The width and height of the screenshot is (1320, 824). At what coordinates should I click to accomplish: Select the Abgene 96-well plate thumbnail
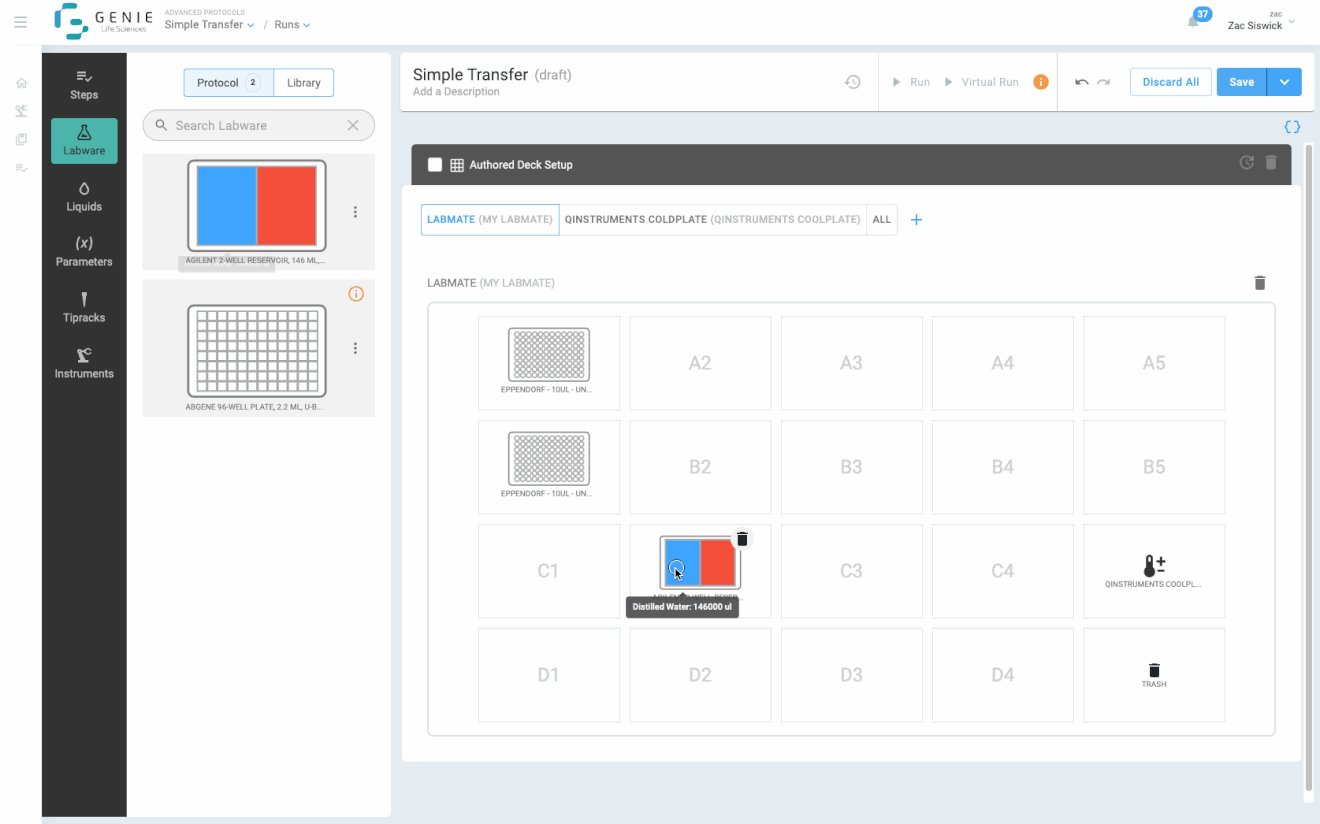pos(257,351)
